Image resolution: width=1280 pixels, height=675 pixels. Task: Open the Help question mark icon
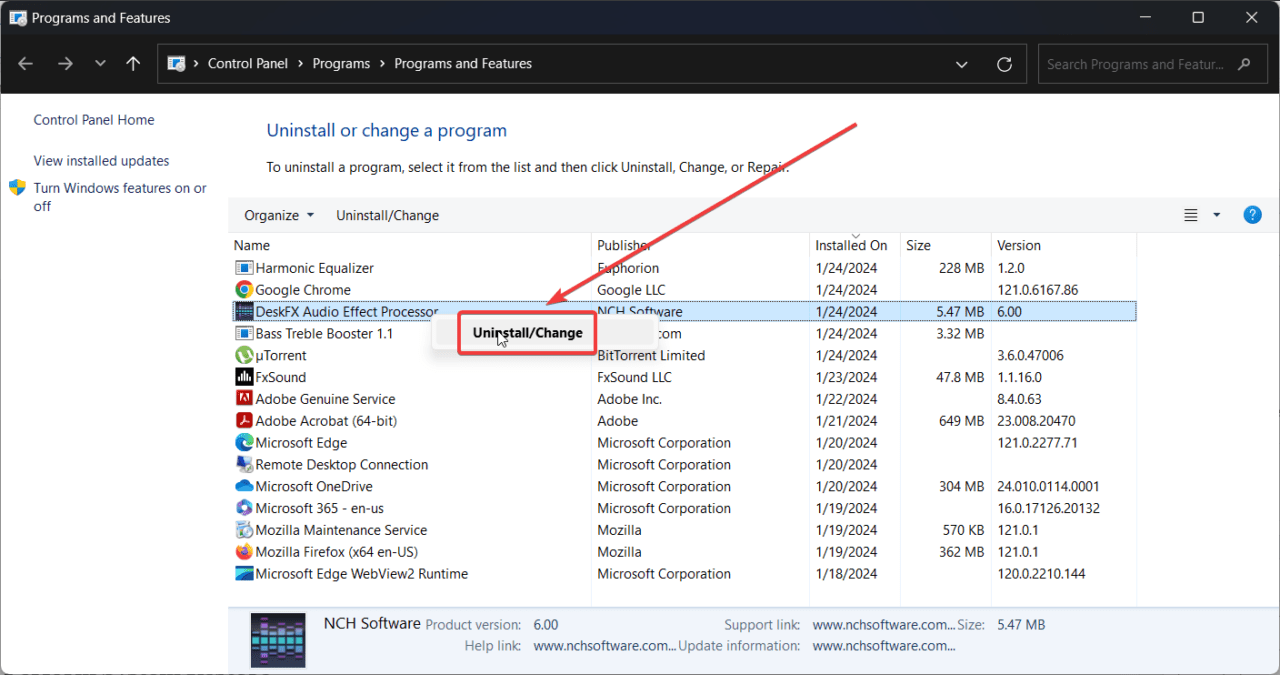click(x=1252, y=215)
